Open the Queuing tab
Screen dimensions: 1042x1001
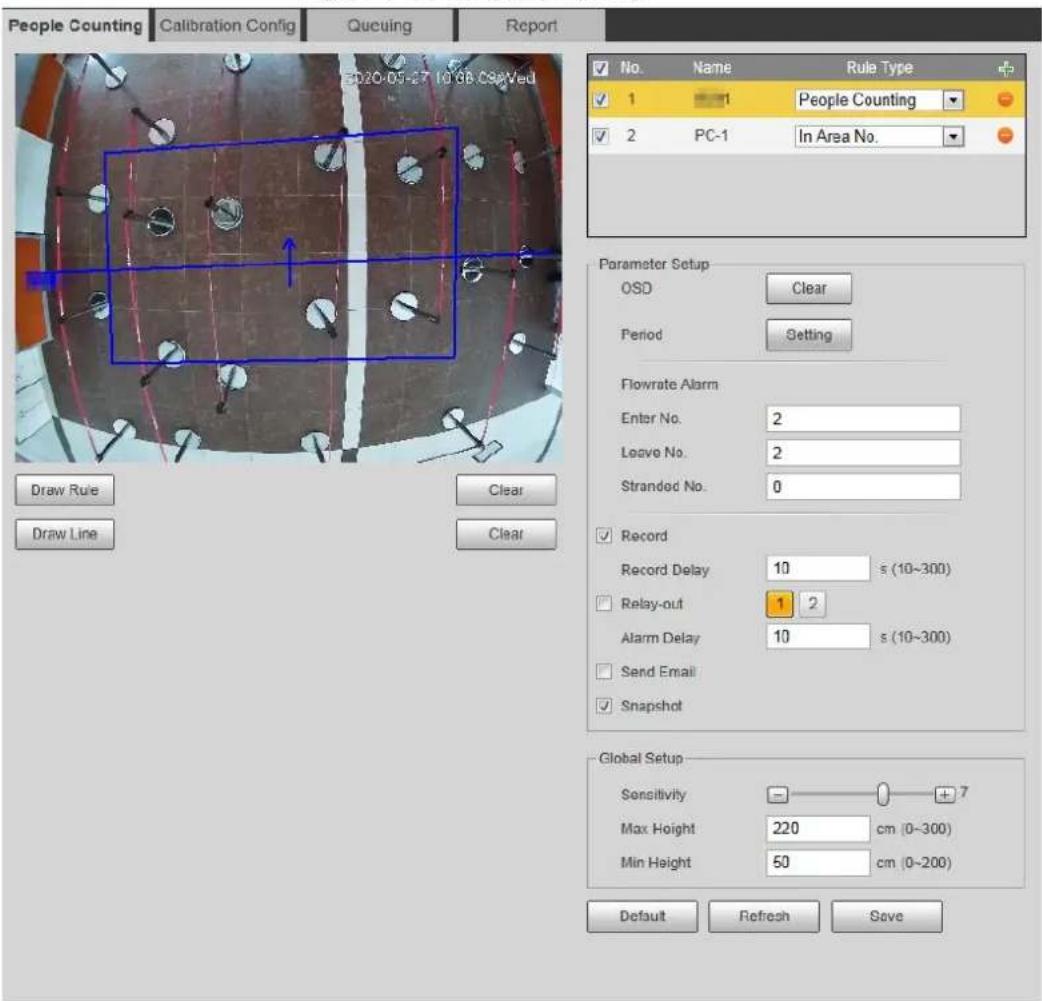(379, 25)
